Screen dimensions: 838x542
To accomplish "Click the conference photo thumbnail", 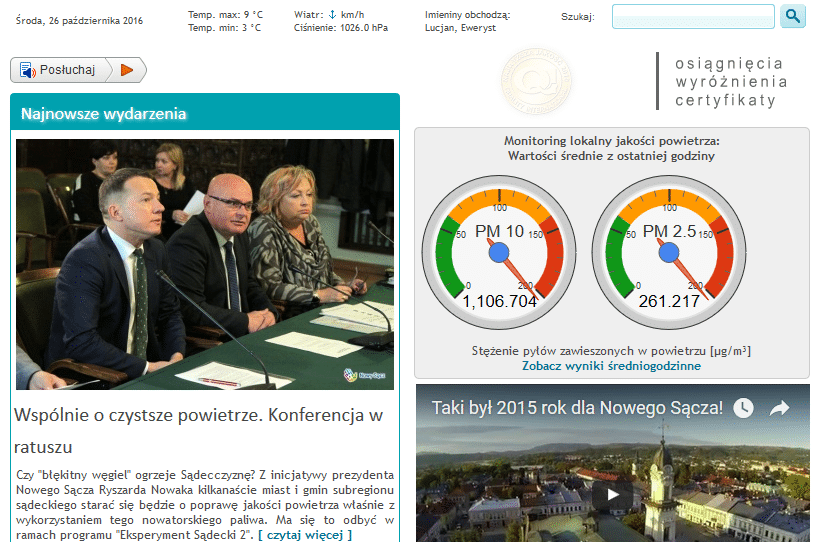I will 205,264.
